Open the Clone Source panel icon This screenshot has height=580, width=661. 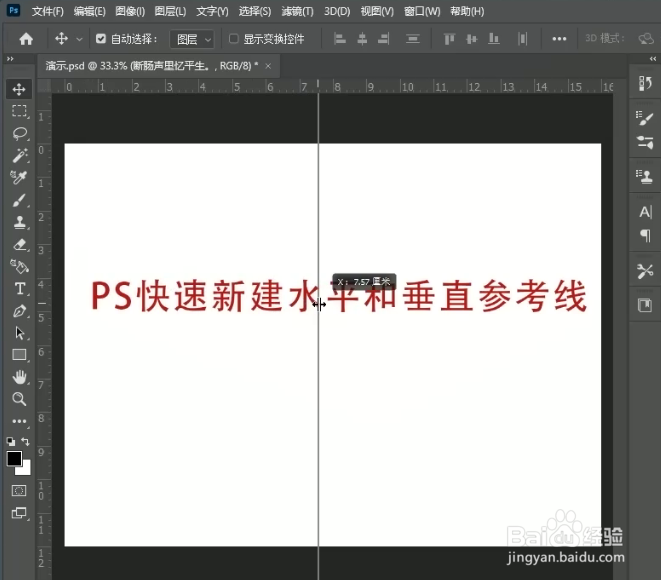(x=645, y=177)
